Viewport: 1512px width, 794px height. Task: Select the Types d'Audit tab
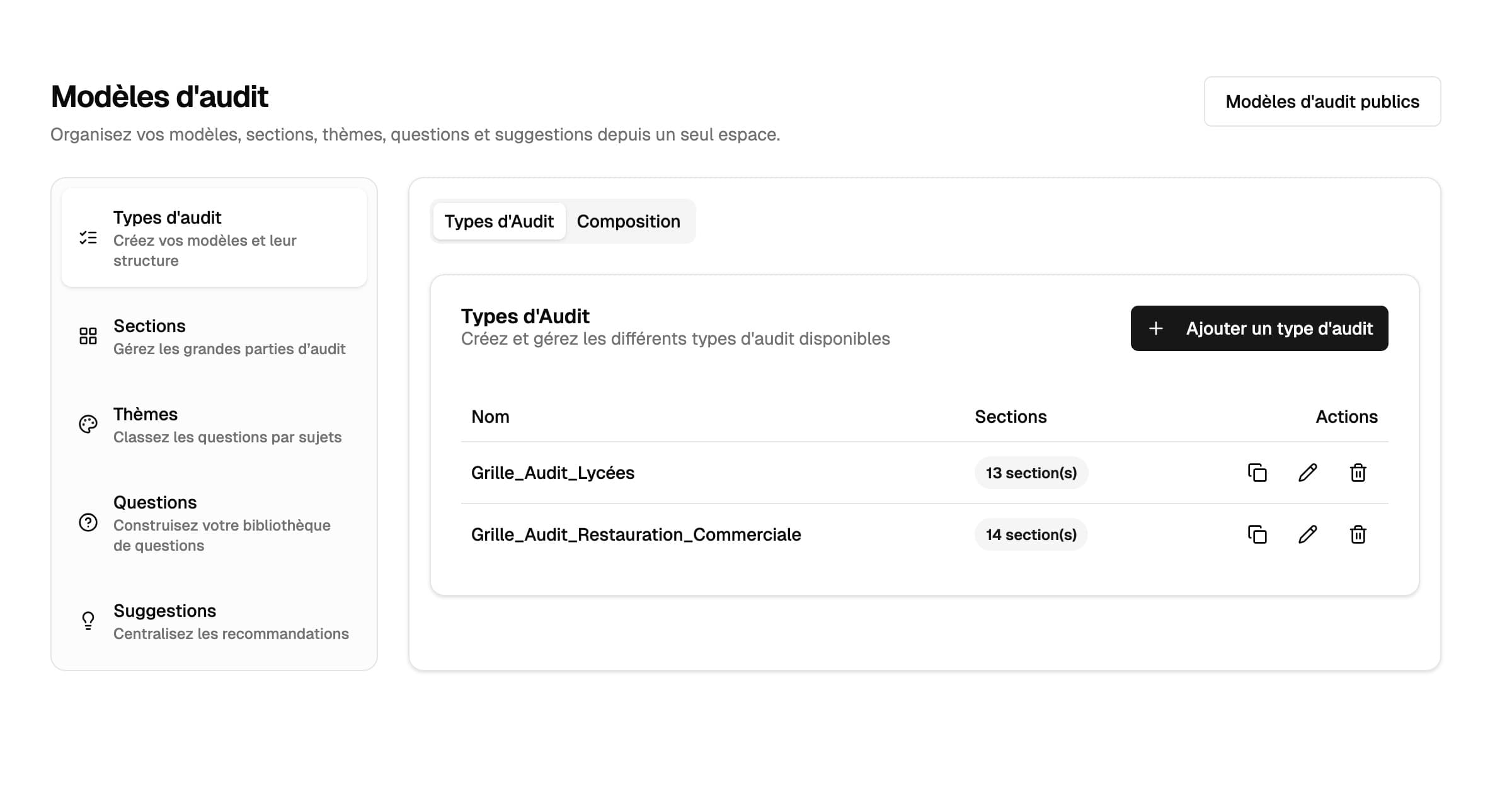tap(499, 221)
